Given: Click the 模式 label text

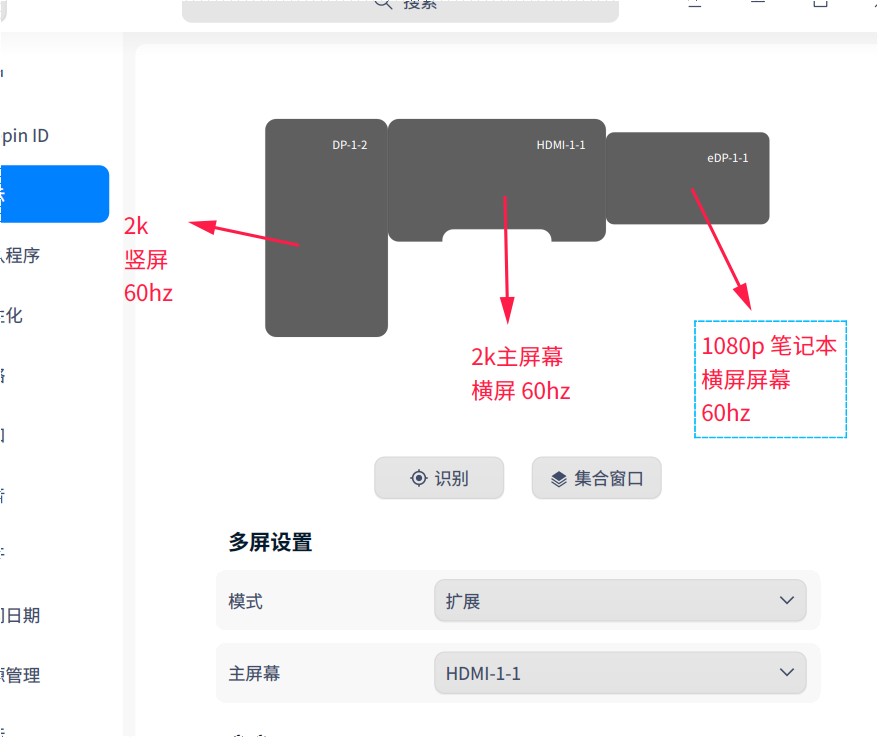Looking at the screenshot, I should pyautogui.click(x=245, y=601).
